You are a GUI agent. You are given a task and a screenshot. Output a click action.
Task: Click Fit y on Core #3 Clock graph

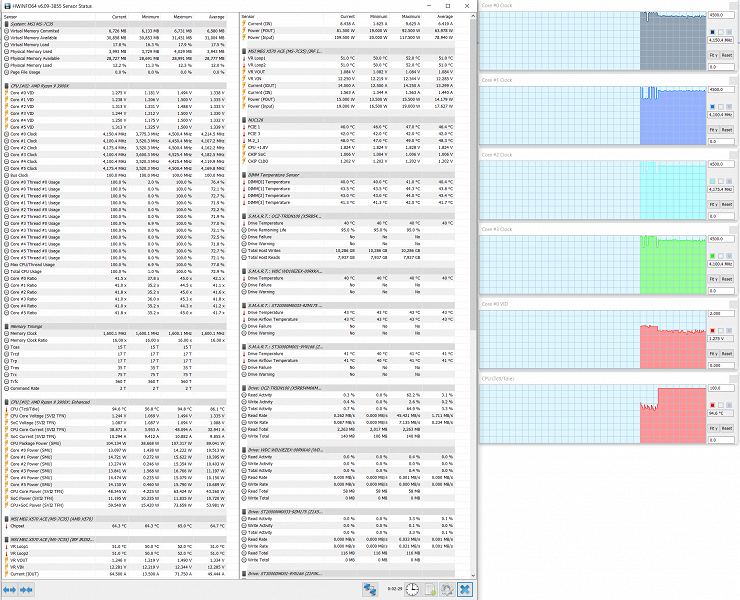click(714, 279)
